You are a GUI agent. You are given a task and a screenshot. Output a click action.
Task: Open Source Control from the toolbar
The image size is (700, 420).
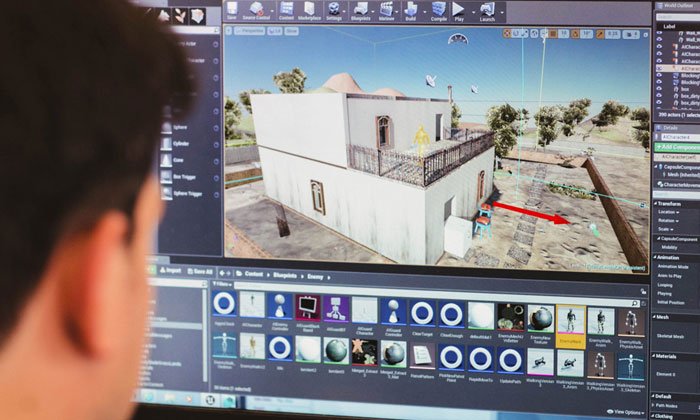click(x=256, y=11)
